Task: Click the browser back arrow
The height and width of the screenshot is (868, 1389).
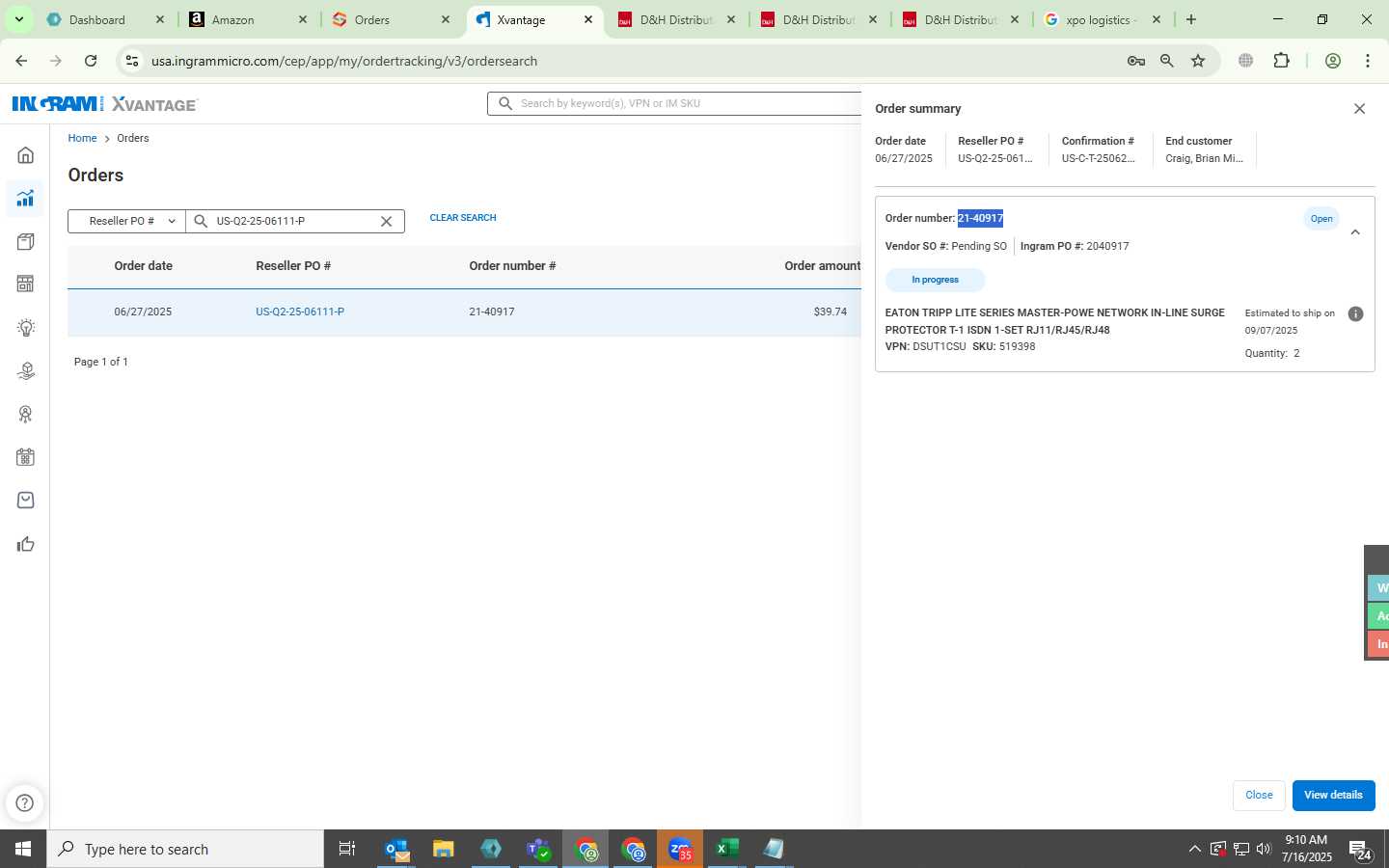Action: pyautogui.click(x=21, y=61)
